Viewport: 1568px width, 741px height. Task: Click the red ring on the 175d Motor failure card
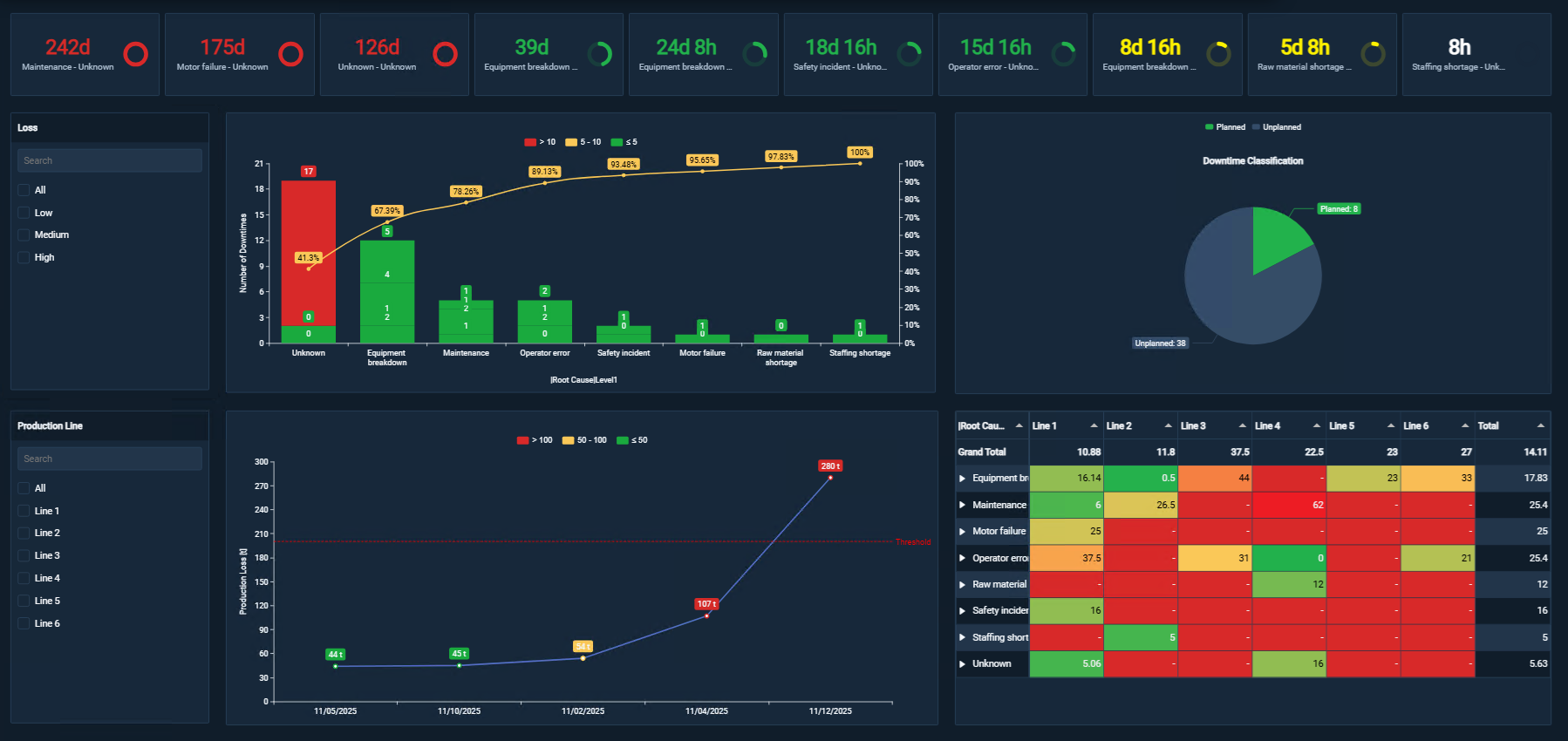coord(290,54)
